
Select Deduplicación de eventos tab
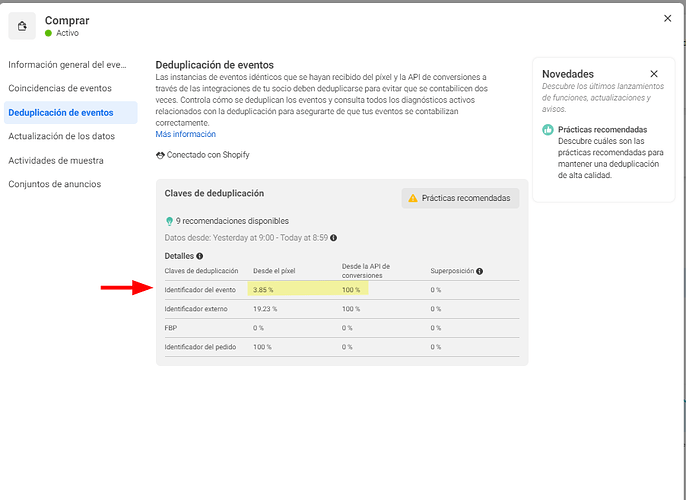(x=70, y=112)
